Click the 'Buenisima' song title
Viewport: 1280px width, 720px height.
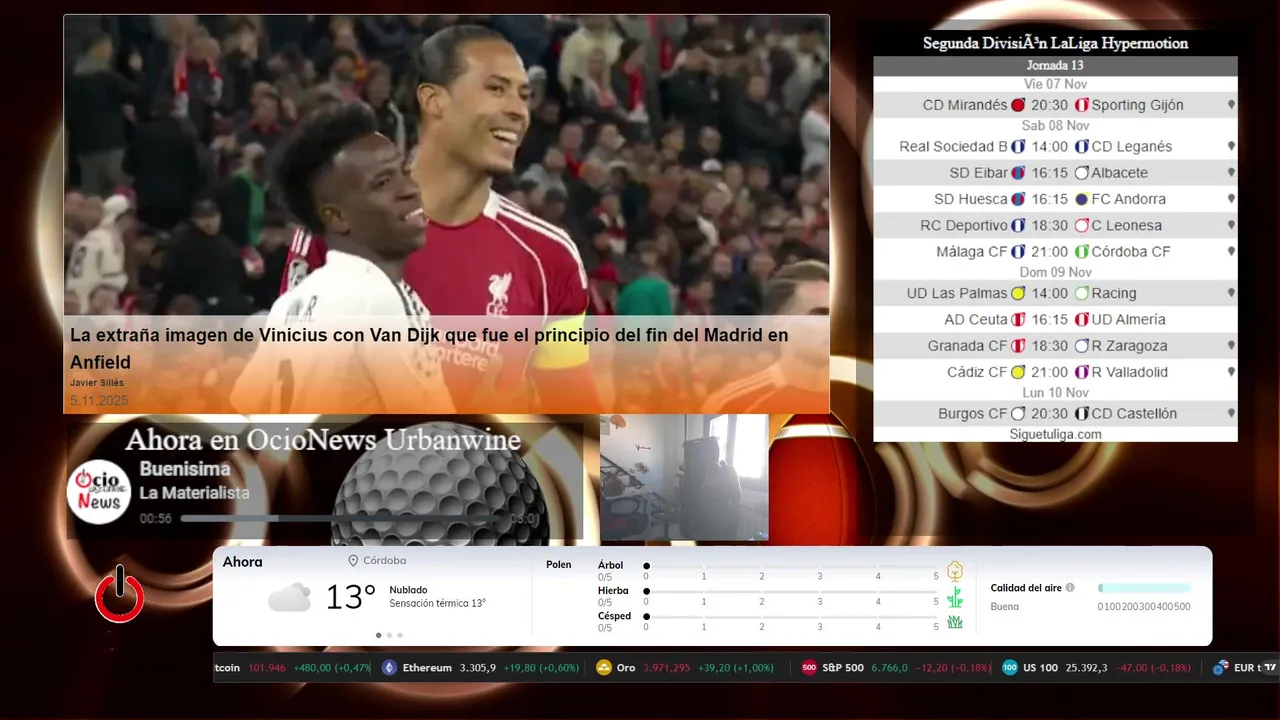[x=184, y=469]
